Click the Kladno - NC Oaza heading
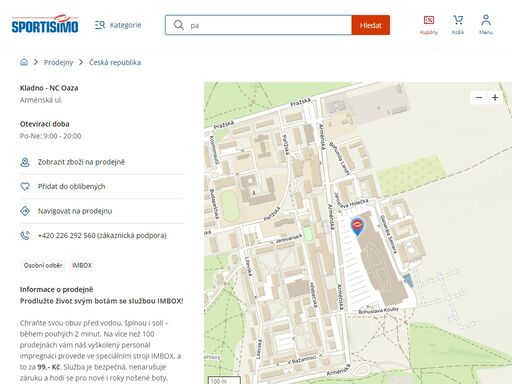The width and height of the screenshot is (512, 384). coord(49,88)
